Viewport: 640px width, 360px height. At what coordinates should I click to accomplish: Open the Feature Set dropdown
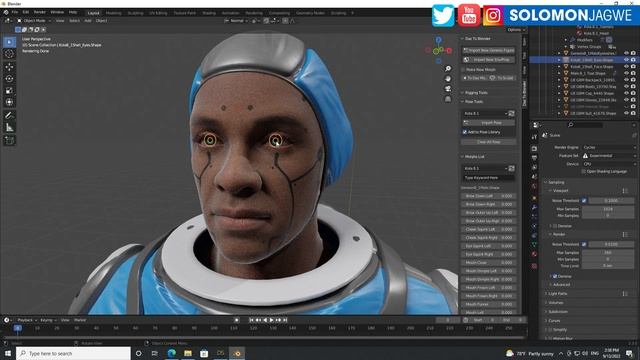click(609, 156)
